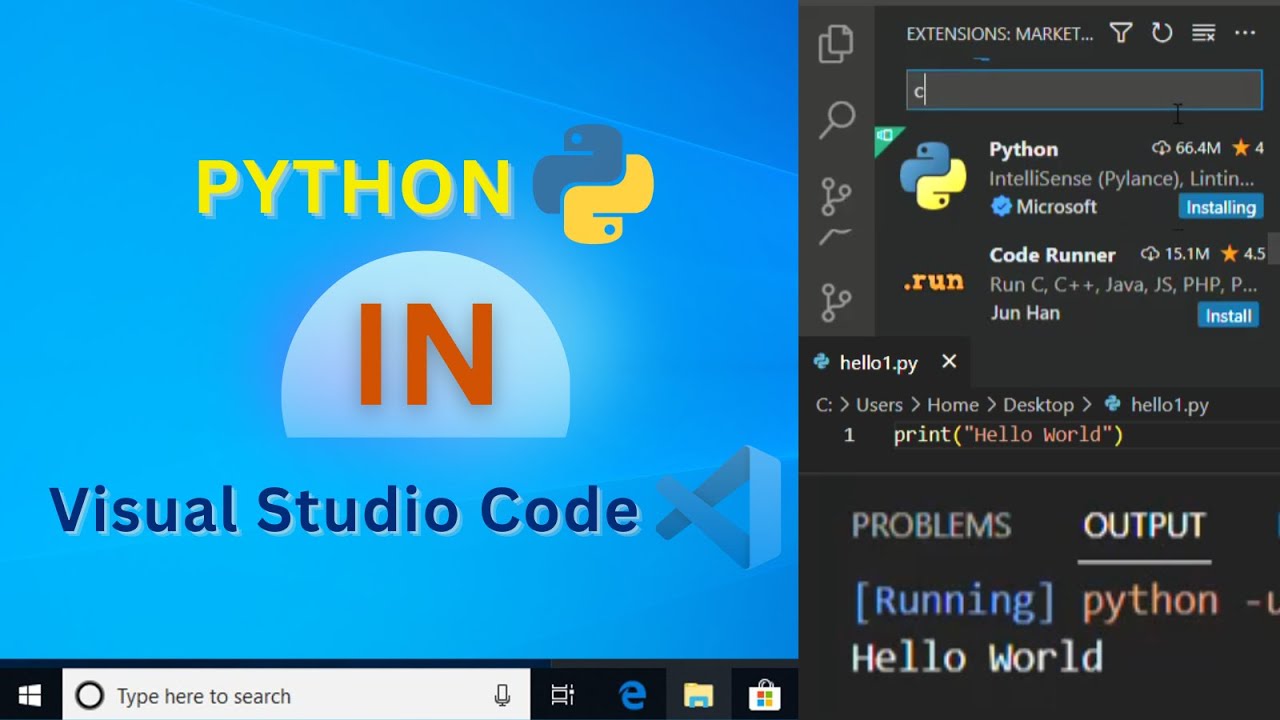
Task: Click the filter extensions funnel icon
Action: point(1121,34)
